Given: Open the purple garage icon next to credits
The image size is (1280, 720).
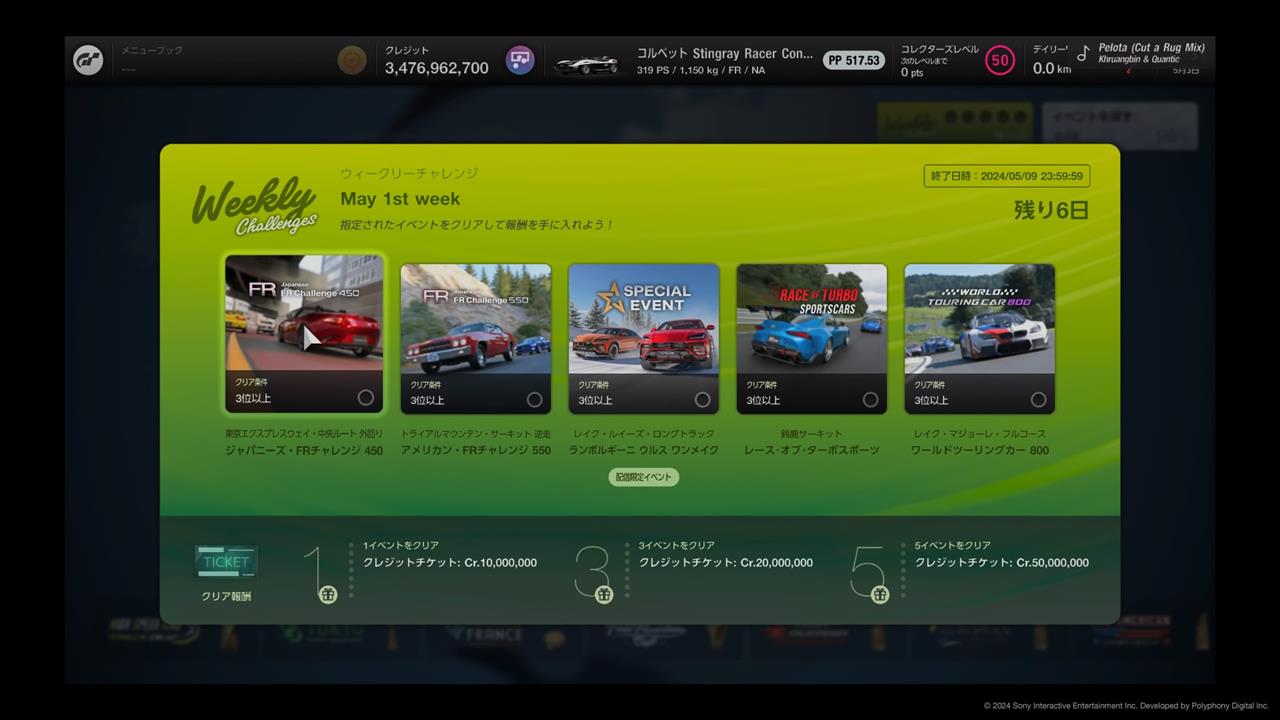Looking at the screenshot, I should click(520, 60).
